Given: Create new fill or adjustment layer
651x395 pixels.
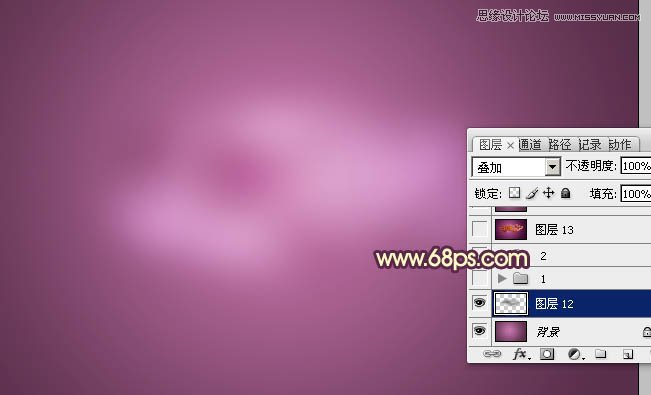Looking at the screenshot, I should (575, 354).
